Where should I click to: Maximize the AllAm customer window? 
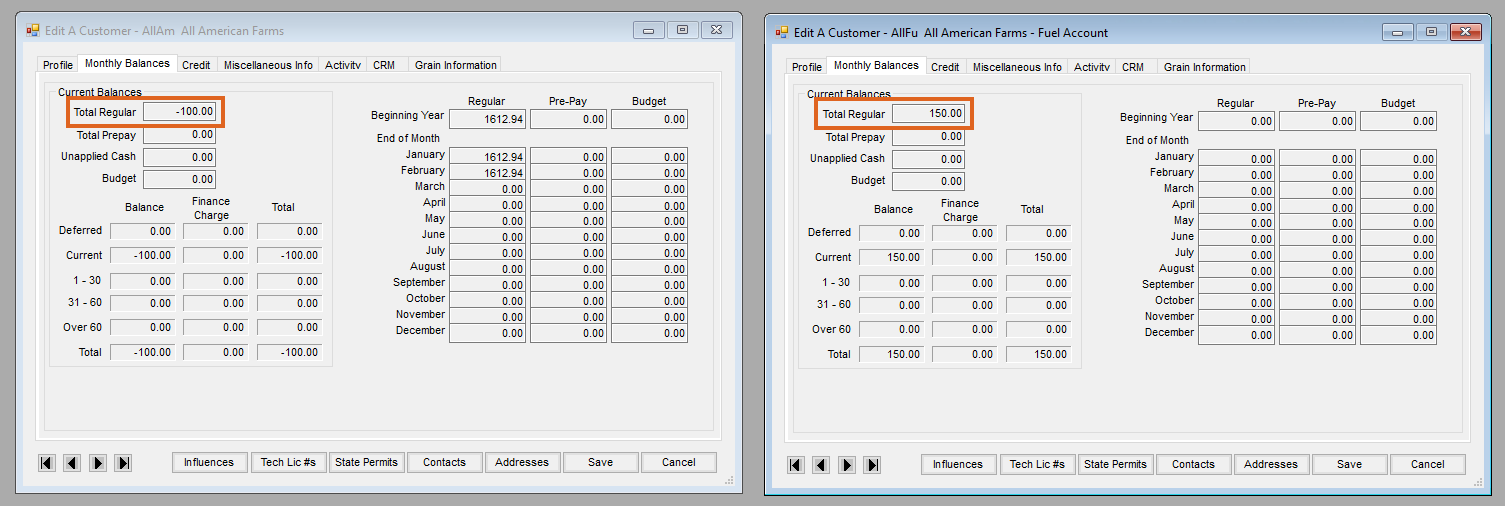click(x=683, y=30)
